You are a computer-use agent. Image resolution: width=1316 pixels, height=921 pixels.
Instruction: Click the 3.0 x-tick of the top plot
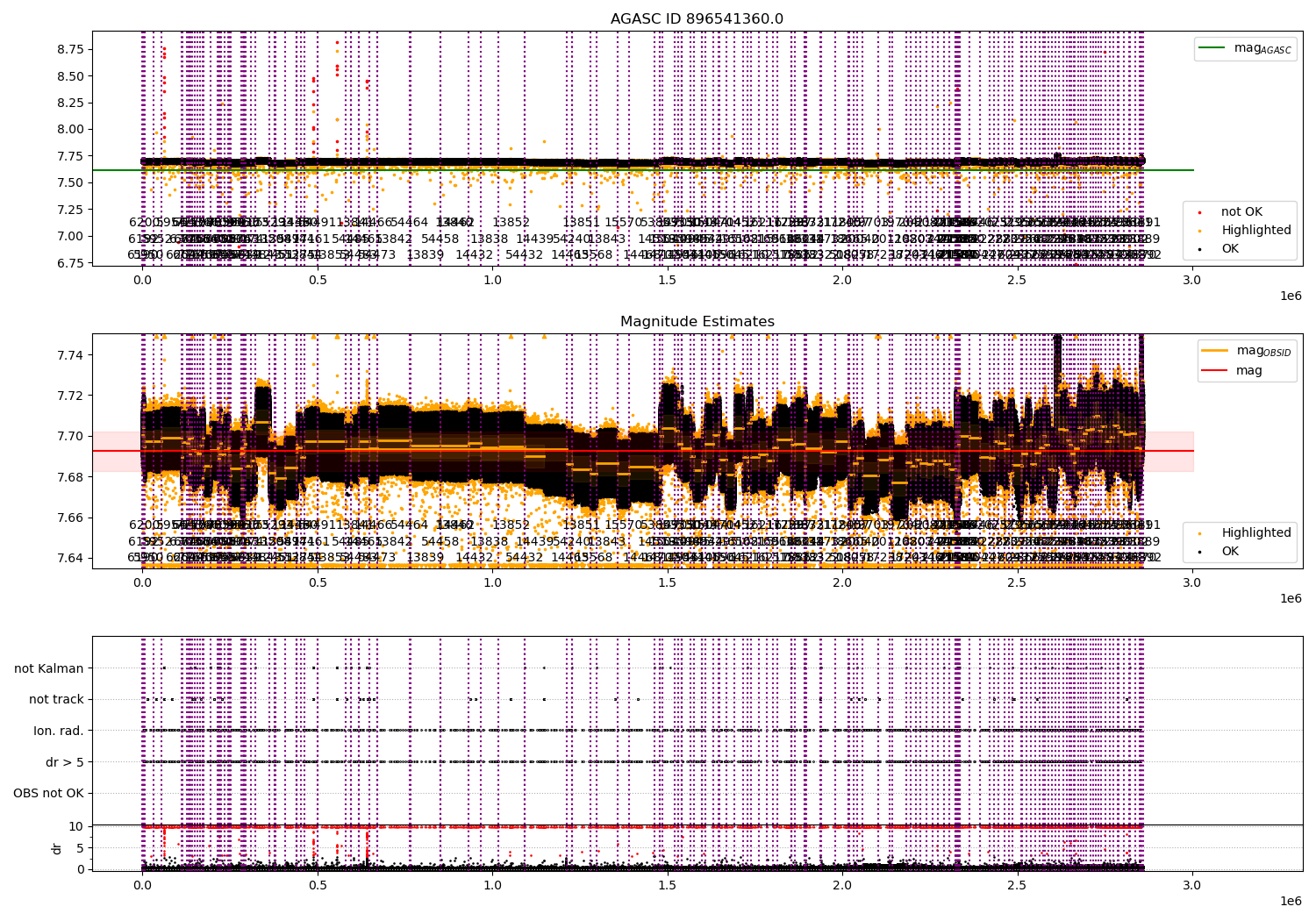1192,281
